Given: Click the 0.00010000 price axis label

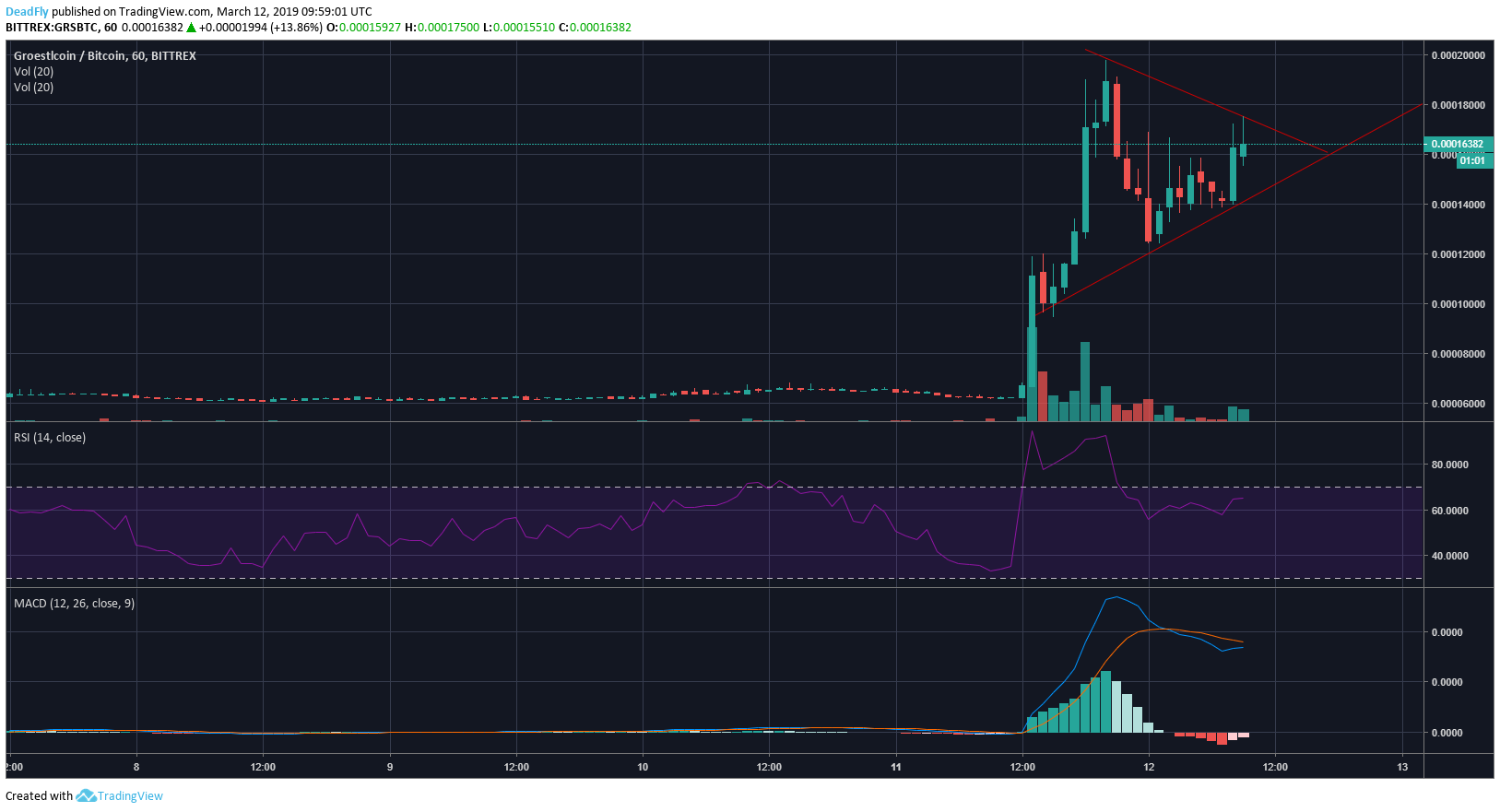Looking at the screenshot, I should [1458, 304].
